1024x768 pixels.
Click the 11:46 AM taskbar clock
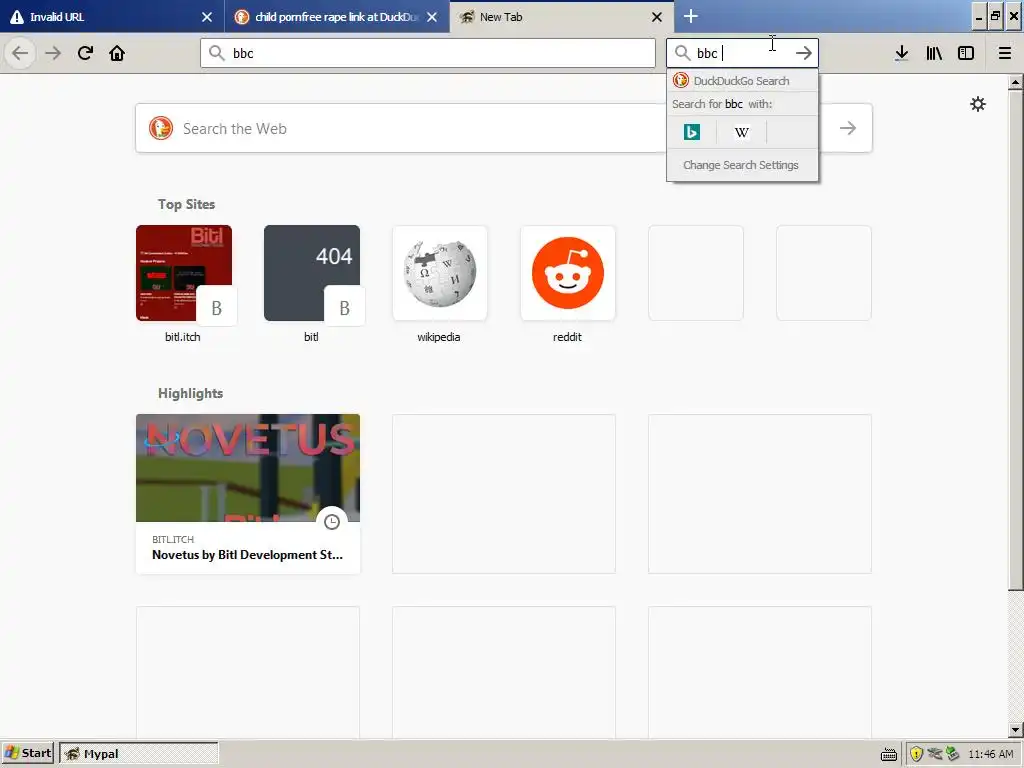pyautogui.click(x=991, y=754)
